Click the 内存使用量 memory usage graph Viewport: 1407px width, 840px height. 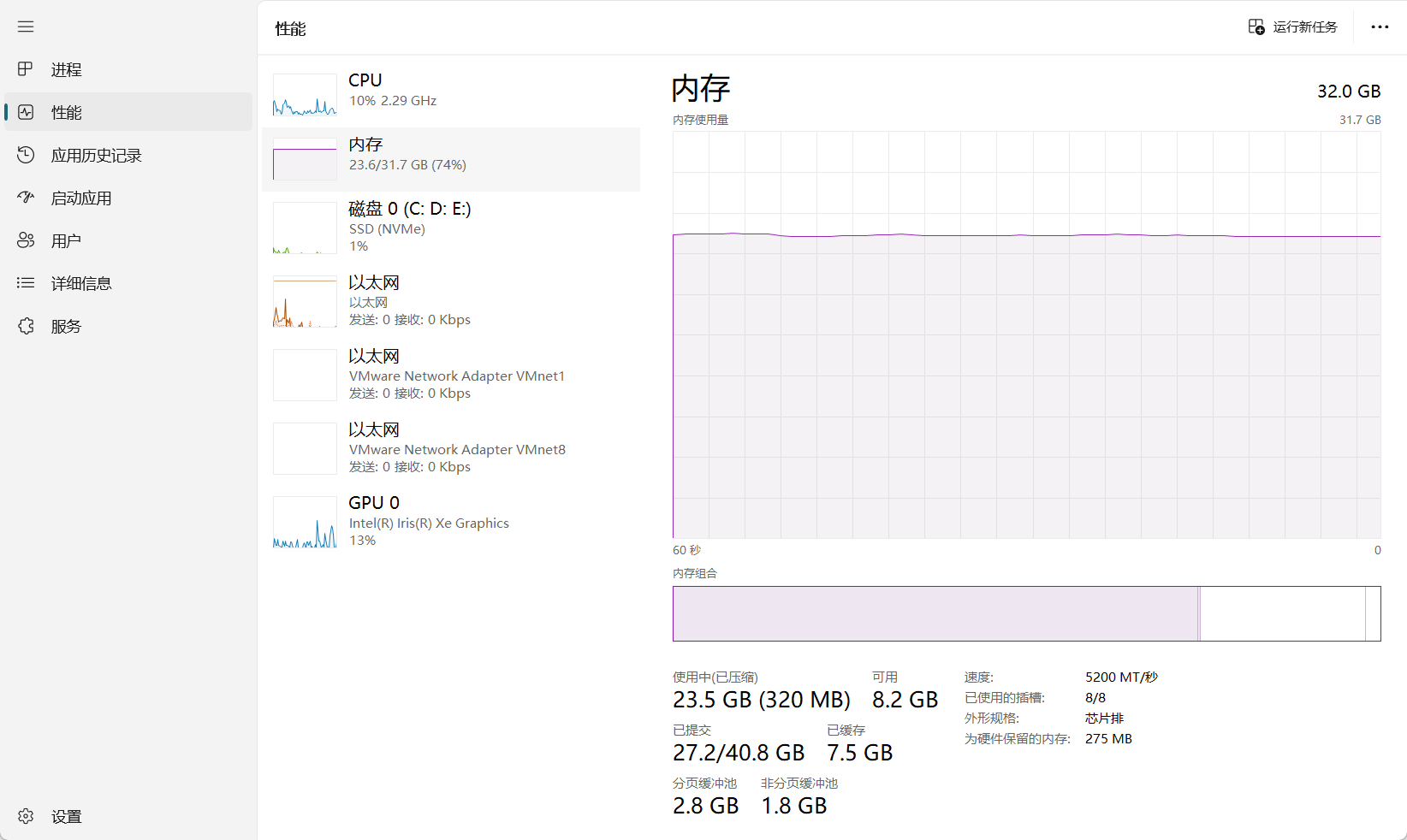coord(1027,334)
